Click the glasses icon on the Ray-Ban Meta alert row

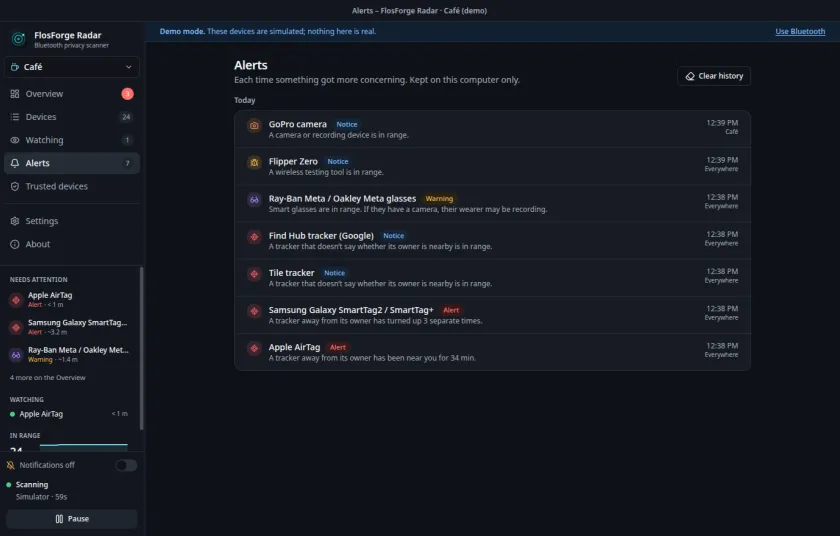point(254,200)
